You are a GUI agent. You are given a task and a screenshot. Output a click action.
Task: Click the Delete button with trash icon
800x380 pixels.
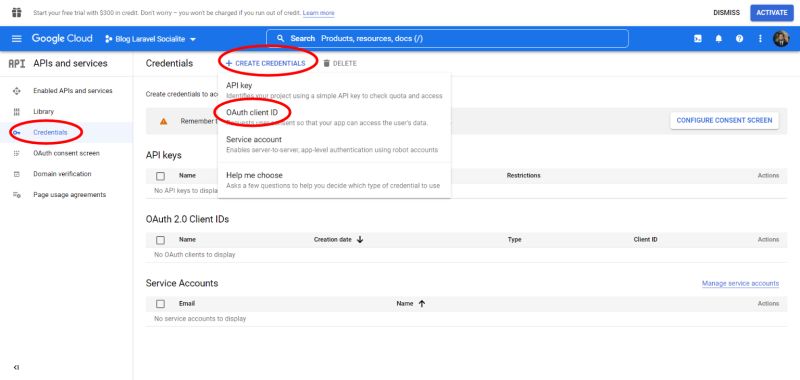click(340, 63)
